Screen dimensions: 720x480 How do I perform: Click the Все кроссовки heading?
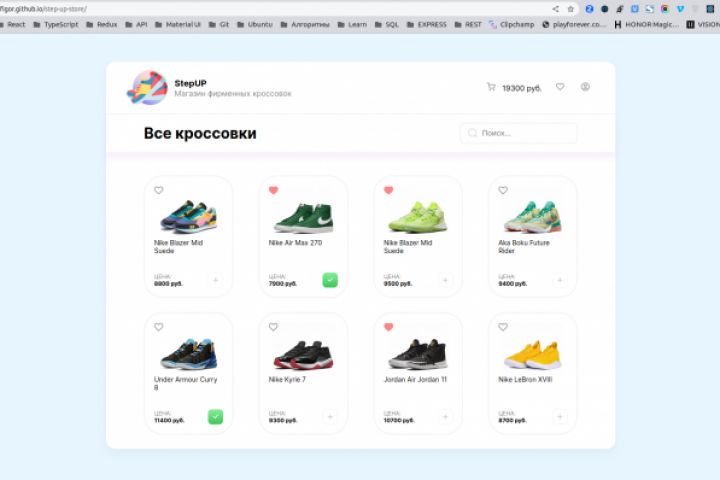click(200, 133)
